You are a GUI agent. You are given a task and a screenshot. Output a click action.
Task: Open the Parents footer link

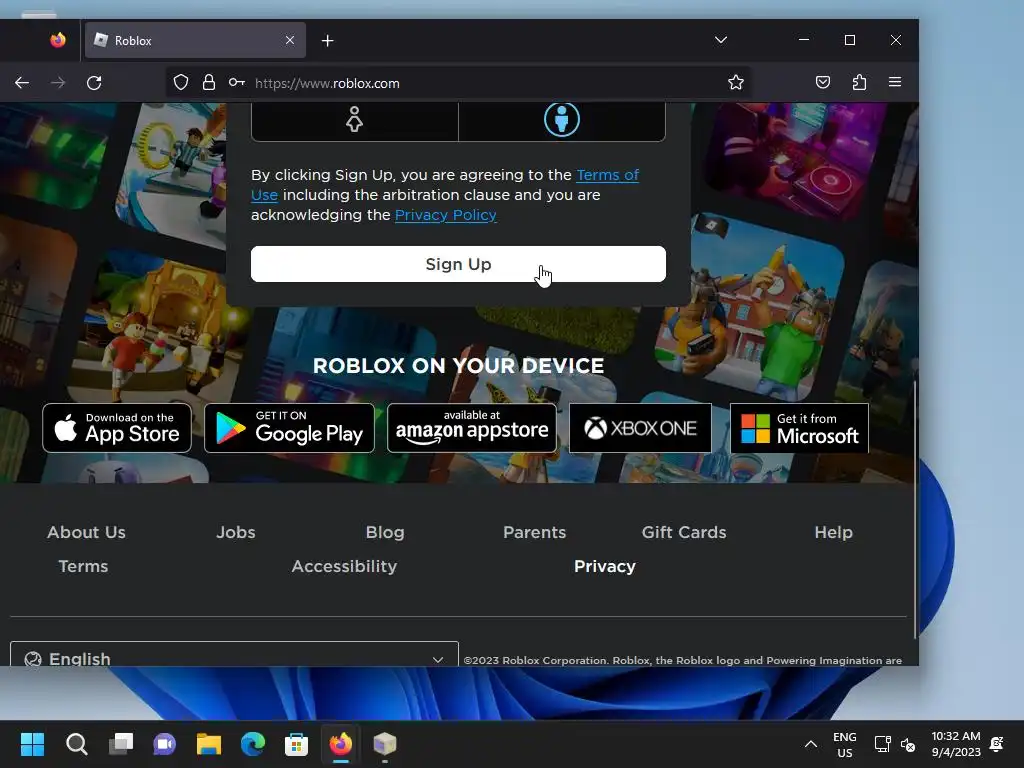pyautogui.click(x=534, y=532)
